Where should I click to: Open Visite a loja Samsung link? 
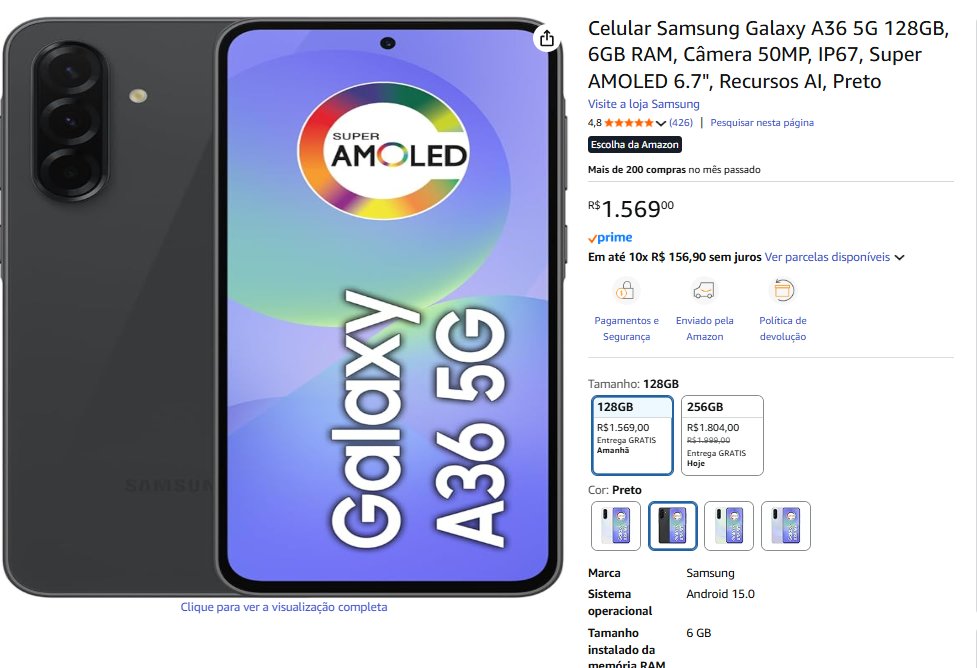[644, 104]
